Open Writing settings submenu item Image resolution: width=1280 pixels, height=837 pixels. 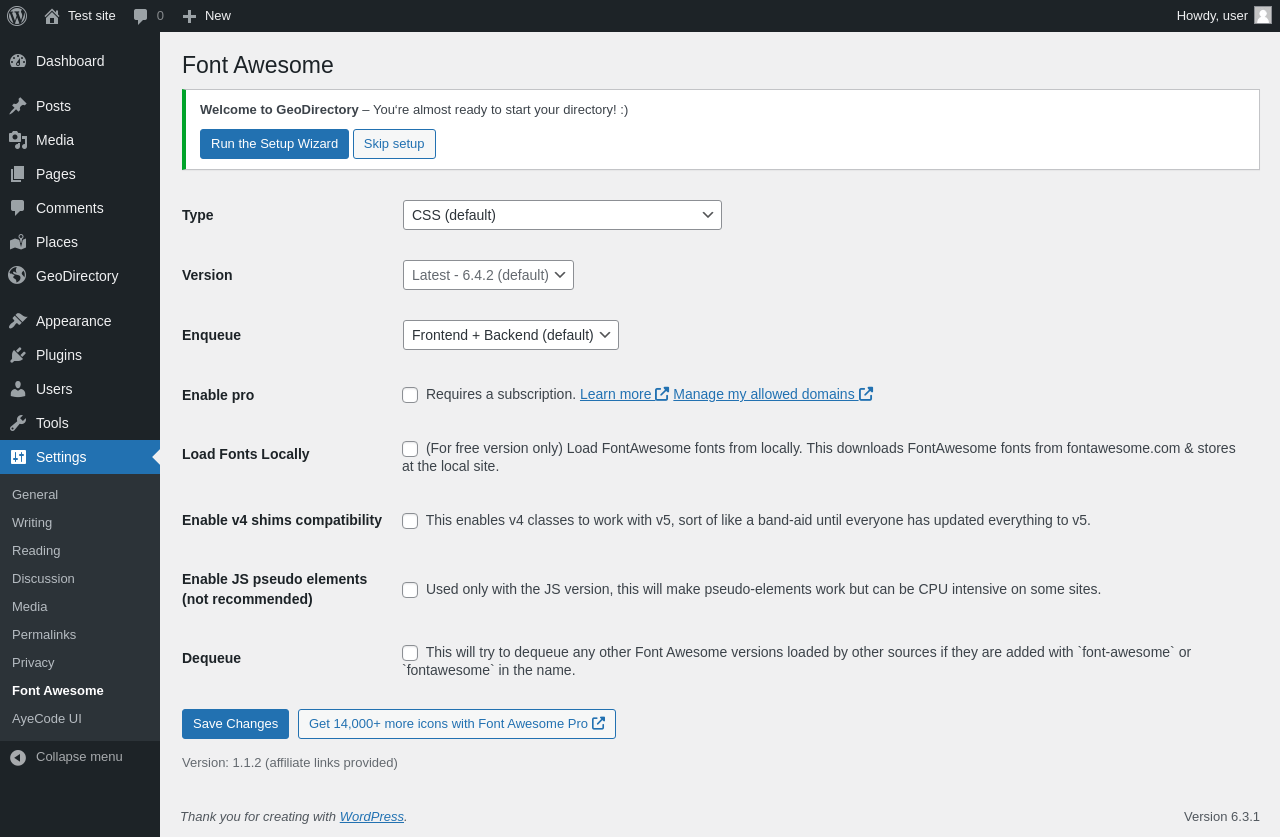pos(80,522)
